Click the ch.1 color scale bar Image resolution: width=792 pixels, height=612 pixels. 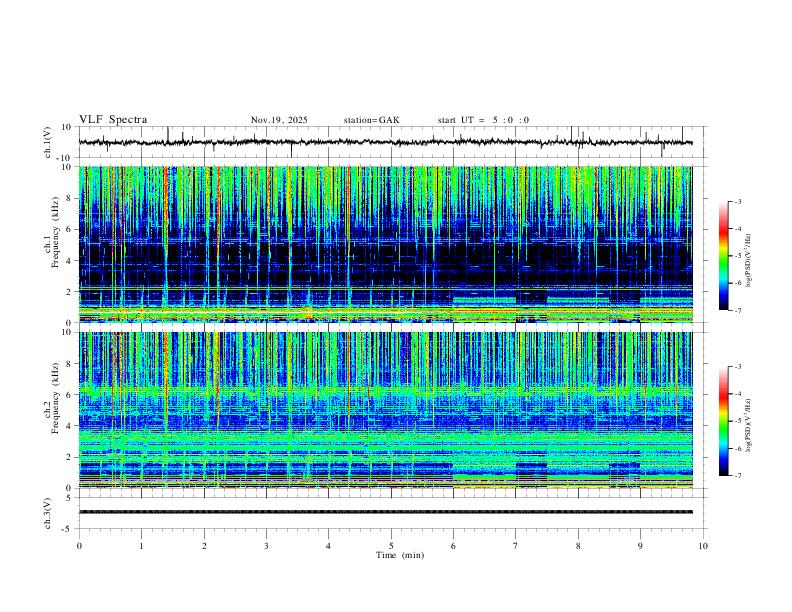click(723, 256)
